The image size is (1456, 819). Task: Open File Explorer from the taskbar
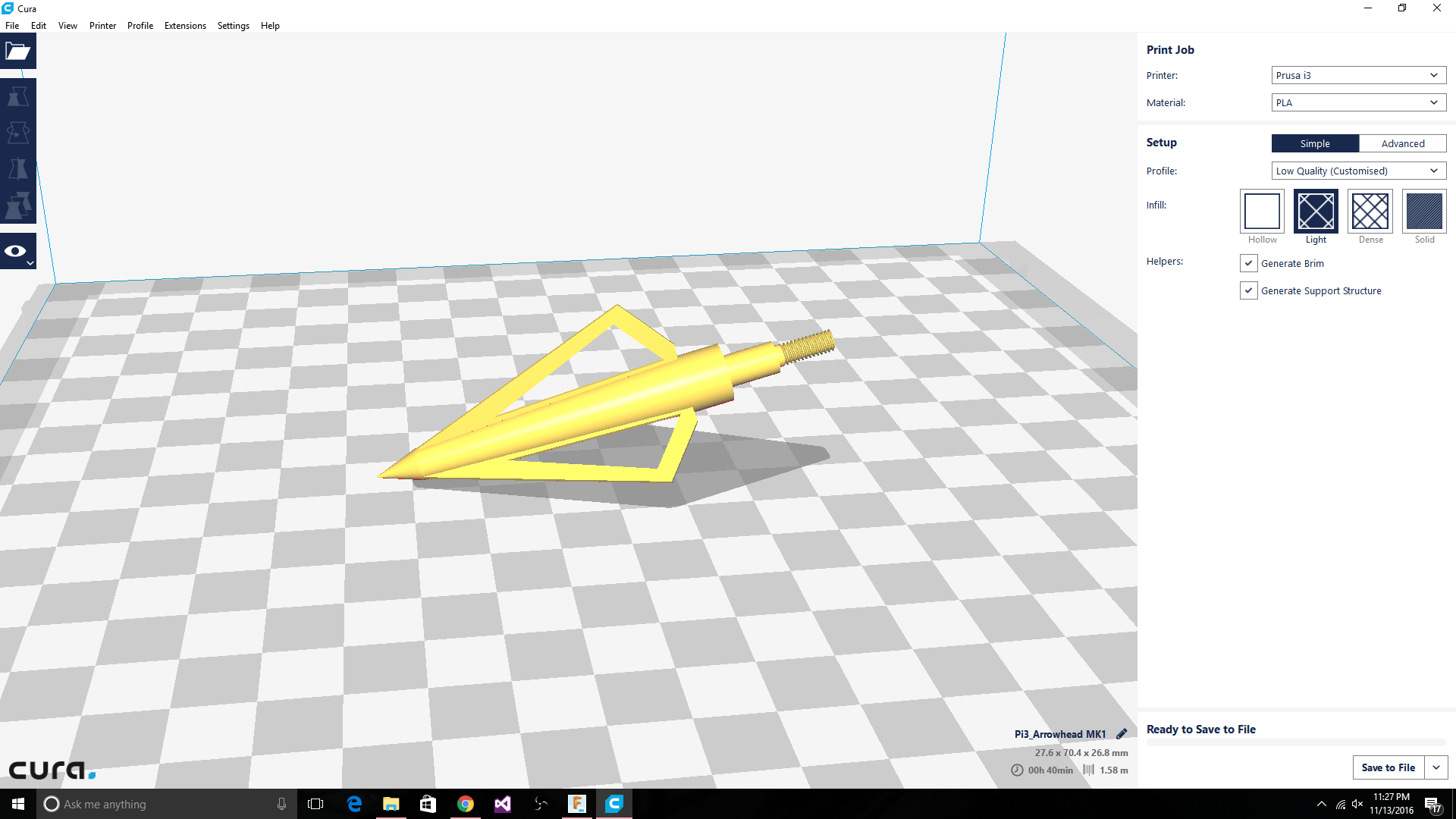(391, 804)
